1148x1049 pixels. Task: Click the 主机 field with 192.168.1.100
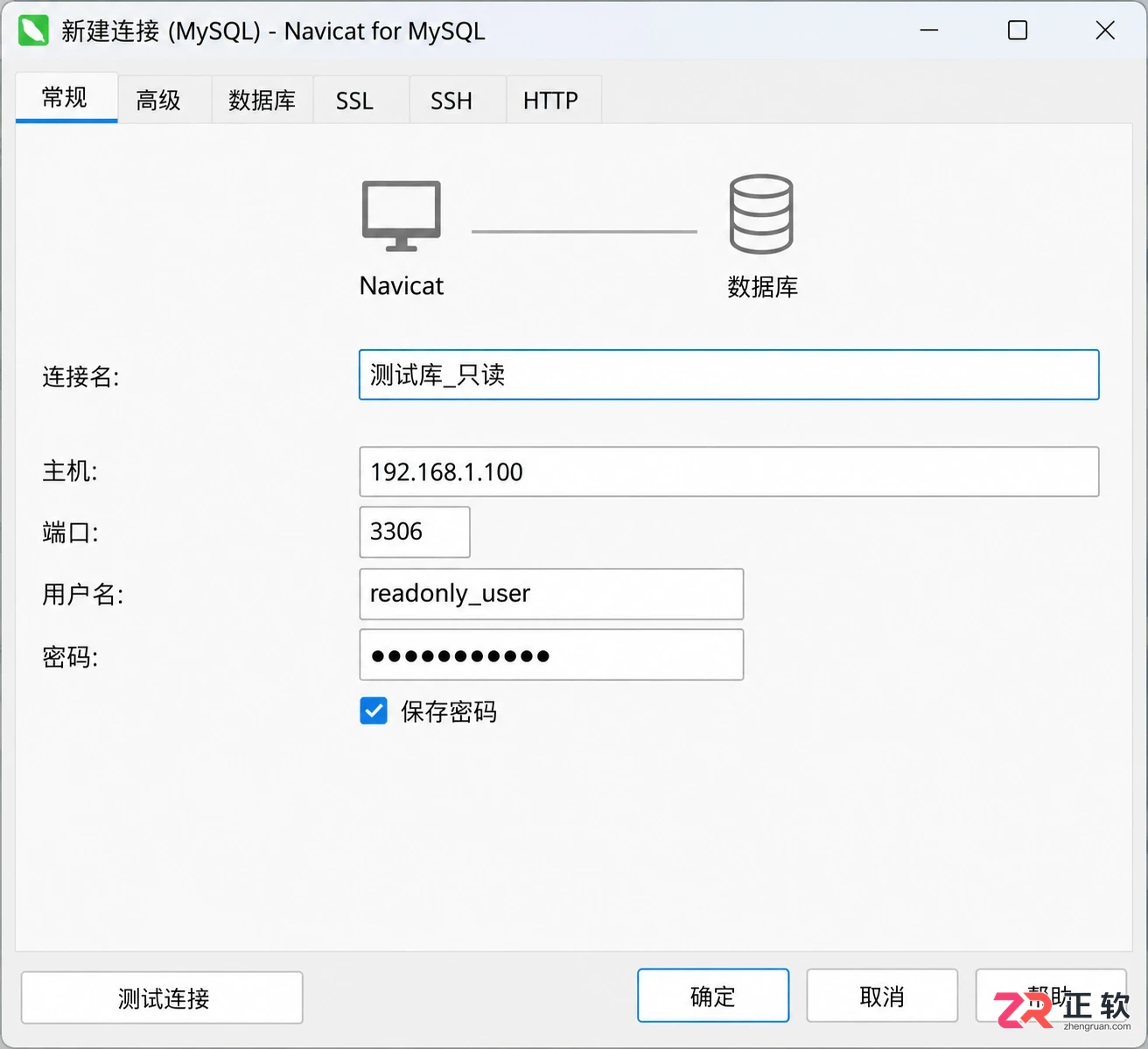pos(729,472)
